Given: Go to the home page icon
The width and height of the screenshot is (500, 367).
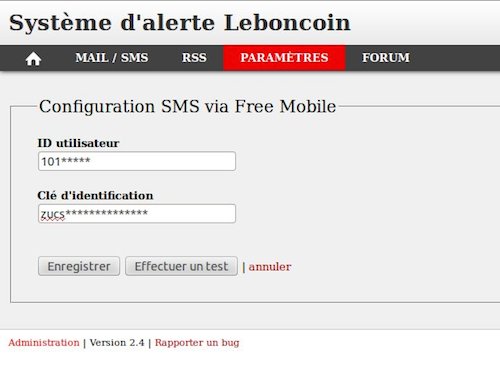Looking at the screenshot, I should [33, 59].
